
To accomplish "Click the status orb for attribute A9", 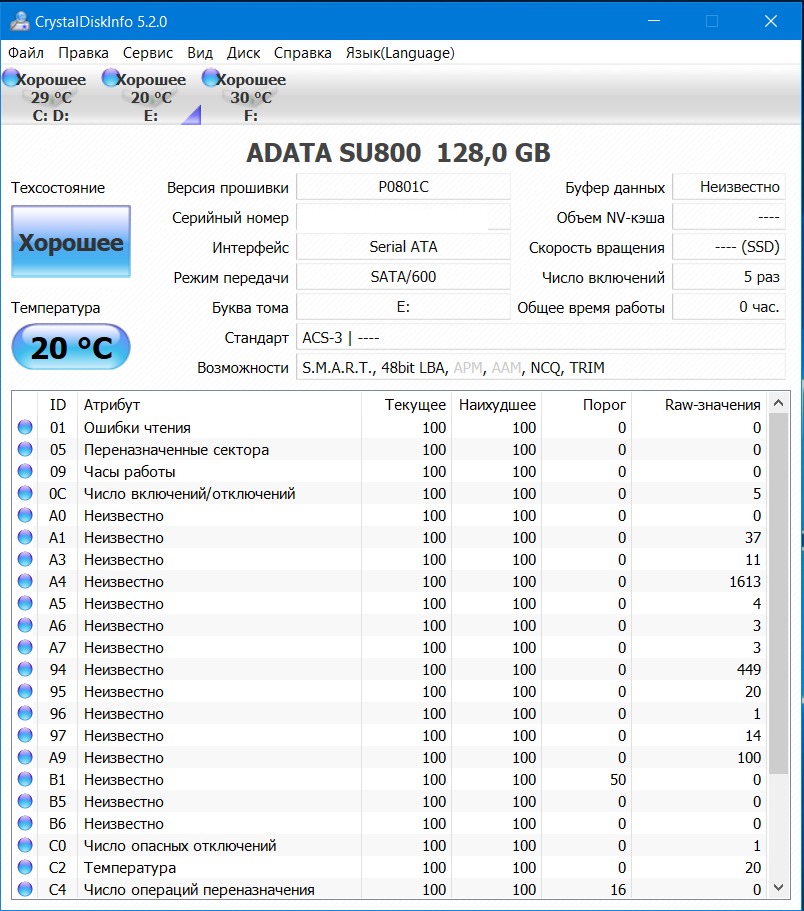I will pyautogui.click(x=25, y=757).
